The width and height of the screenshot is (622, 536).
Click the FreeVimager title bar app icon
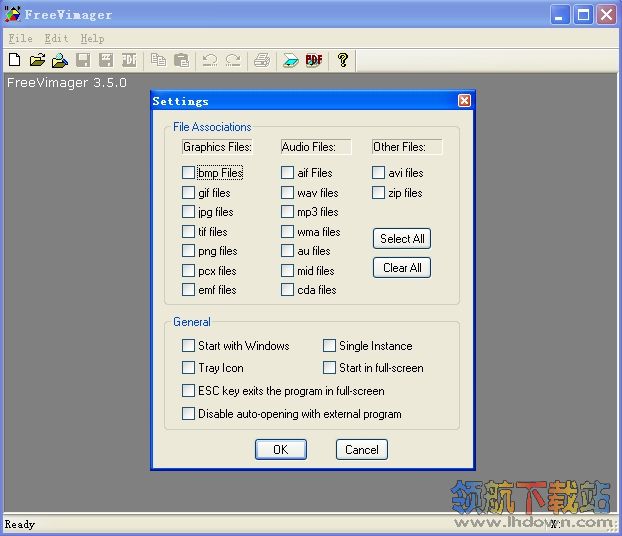pyautogui.click(x=12, y=14)
